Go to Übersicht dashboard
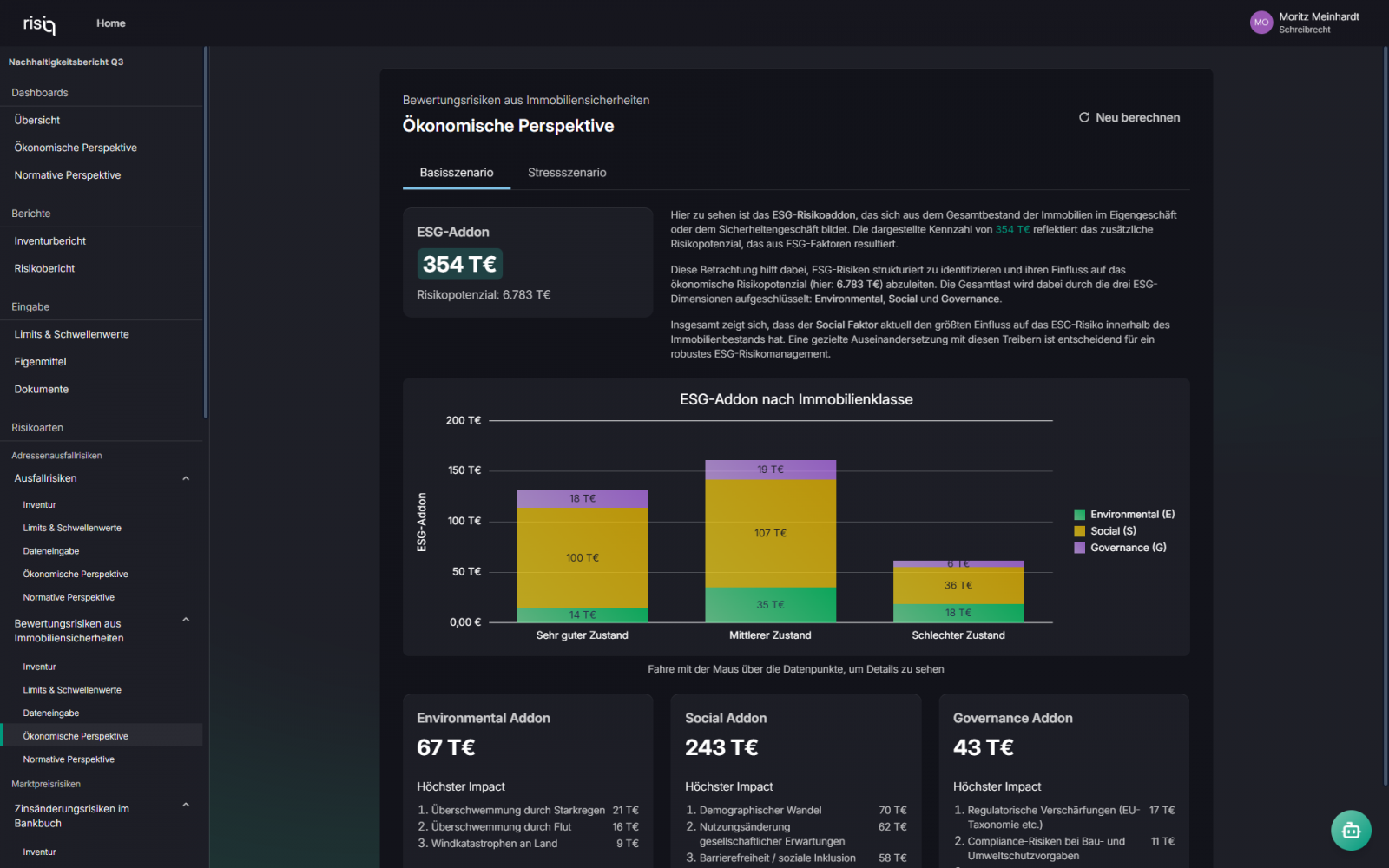The image size is (1389, 868). click(37, 121)
